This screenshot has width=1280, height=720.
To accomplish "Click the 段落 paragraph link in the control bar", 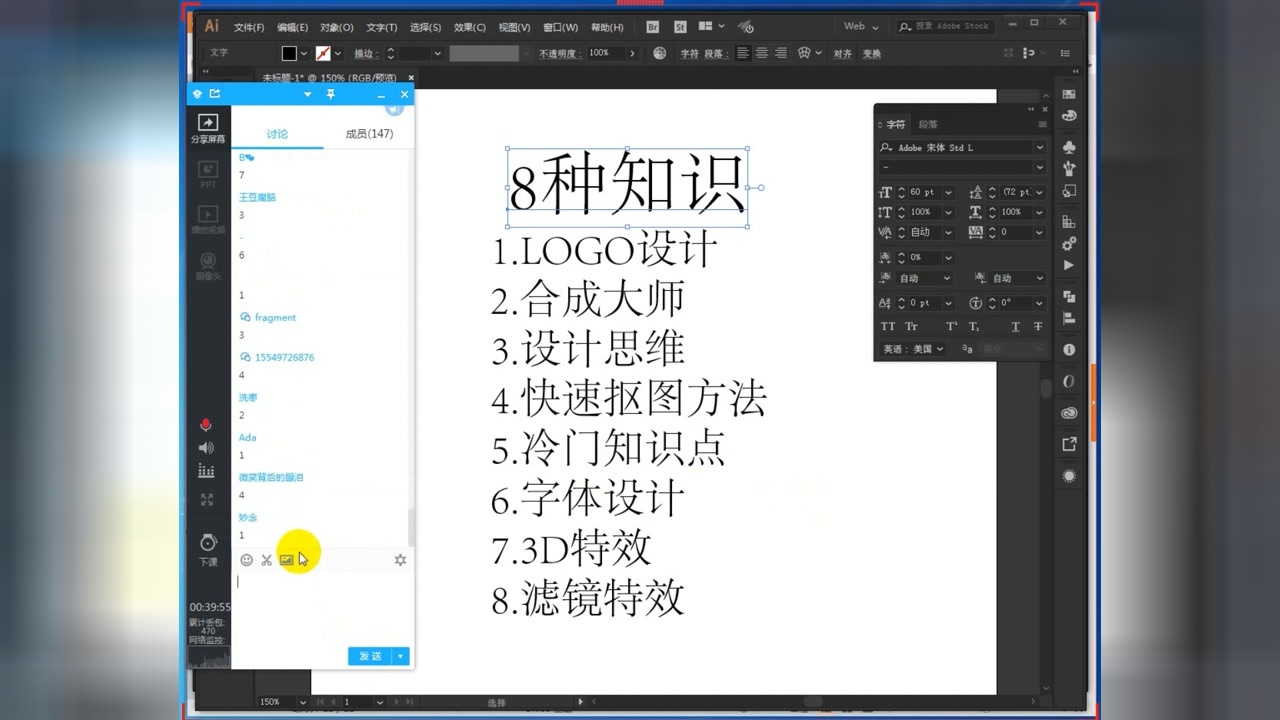I will 714,53.
